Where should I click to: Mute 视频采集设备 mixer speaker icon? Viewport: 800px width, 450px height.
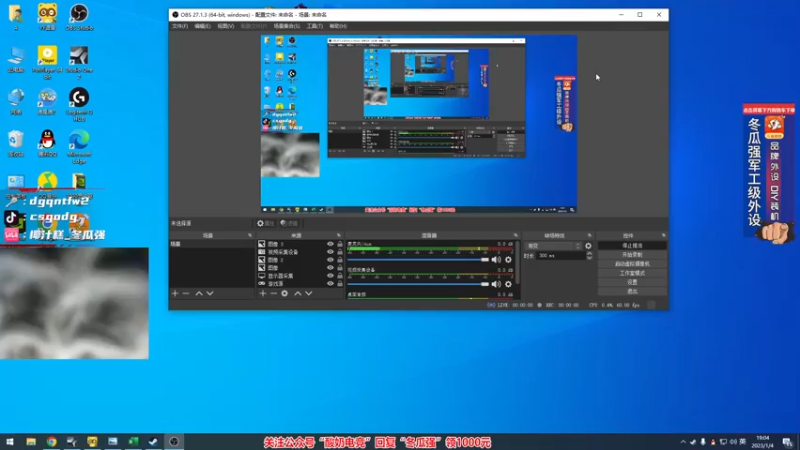[496, 284]
